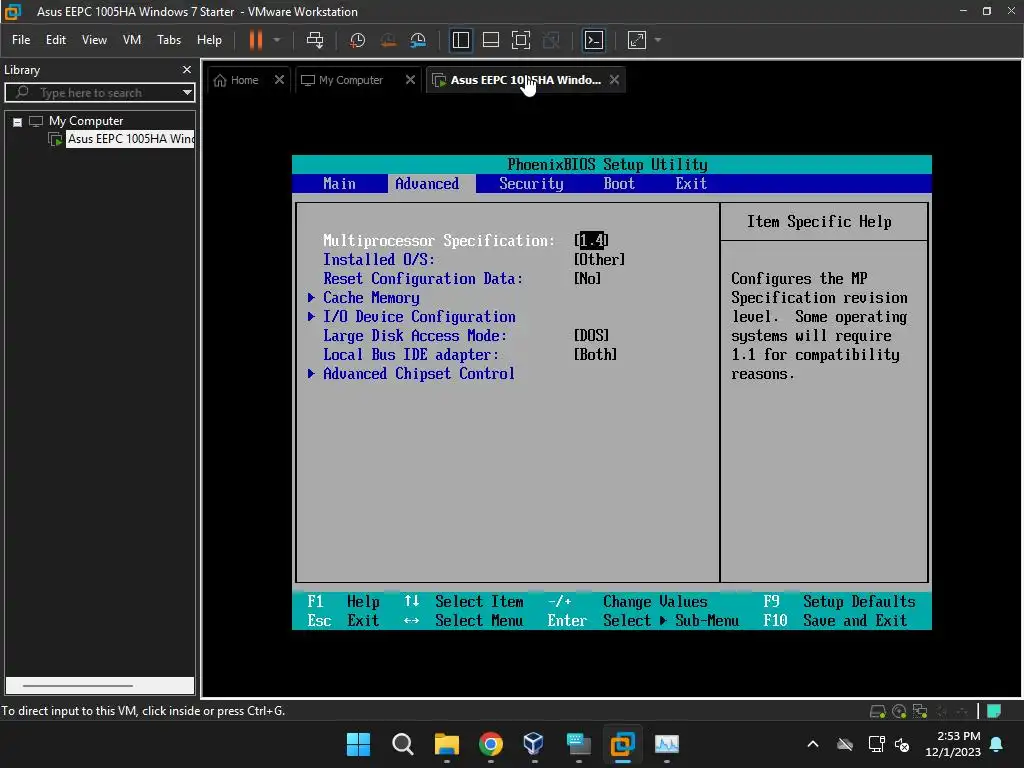Click the stretch guest display icon
This screenshot has width=1024, height=768.
coord(637,40)
